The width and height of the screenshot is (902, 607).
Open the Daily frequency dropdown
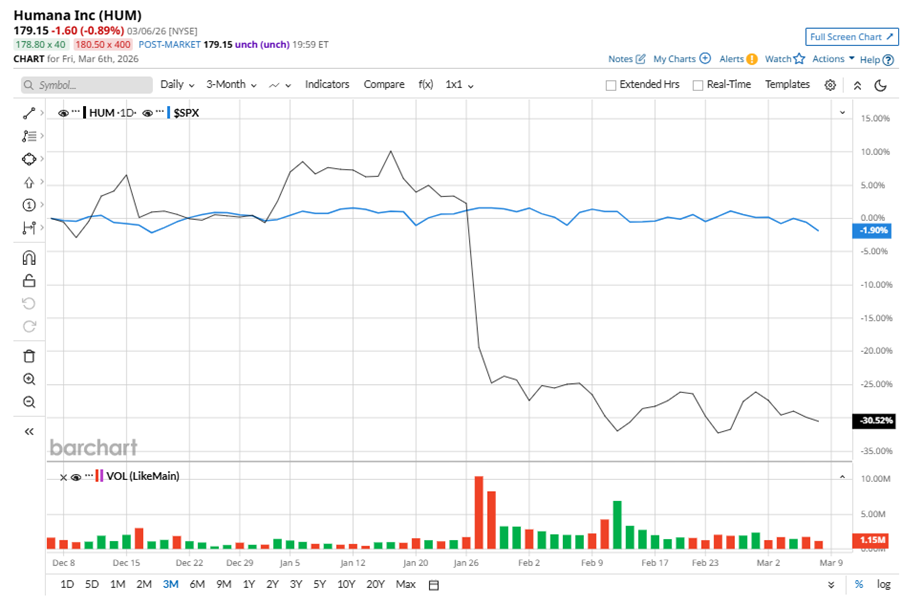[177, 85]
